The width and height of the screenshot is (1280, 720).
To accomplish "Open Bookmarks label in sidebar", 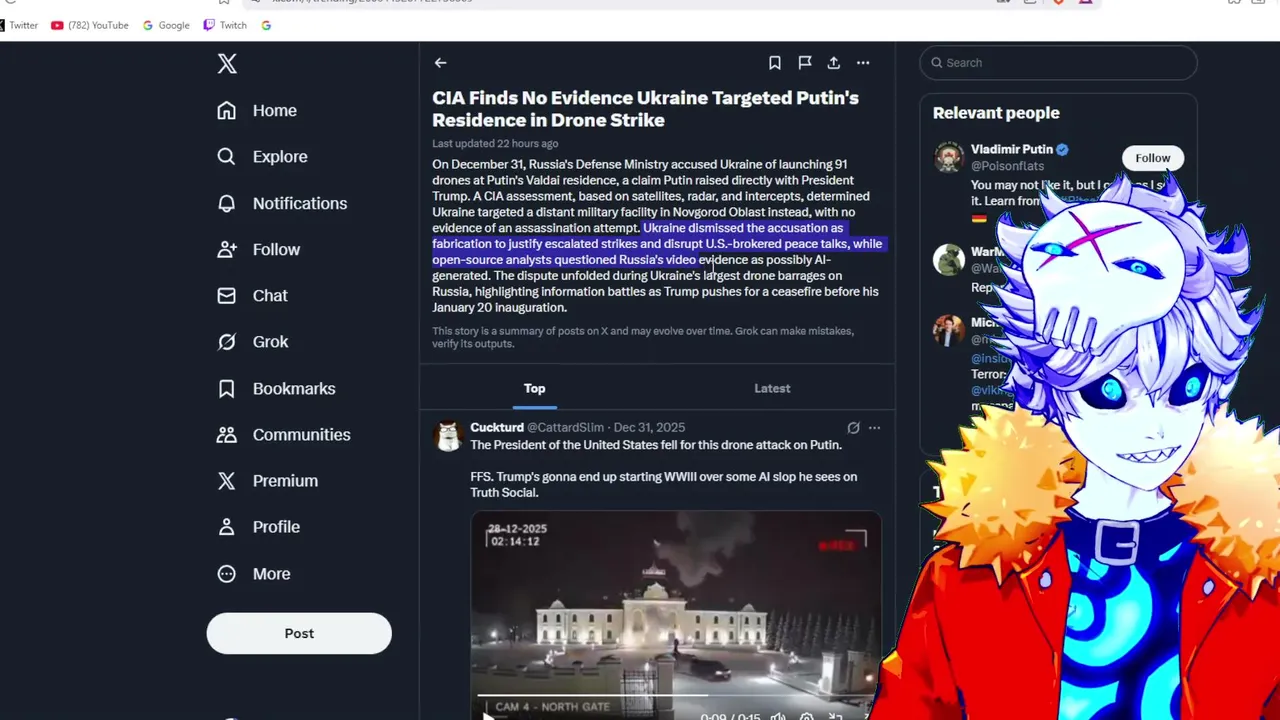I will point(294,388).
